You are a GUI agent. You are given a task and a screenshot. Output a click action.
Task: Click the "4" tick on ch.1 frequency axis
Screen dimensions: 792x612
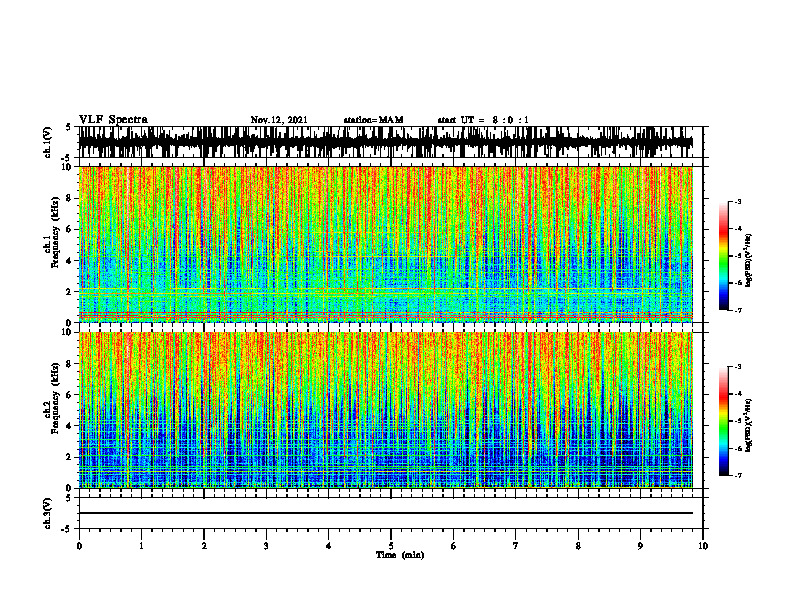[x=70, y=261]
